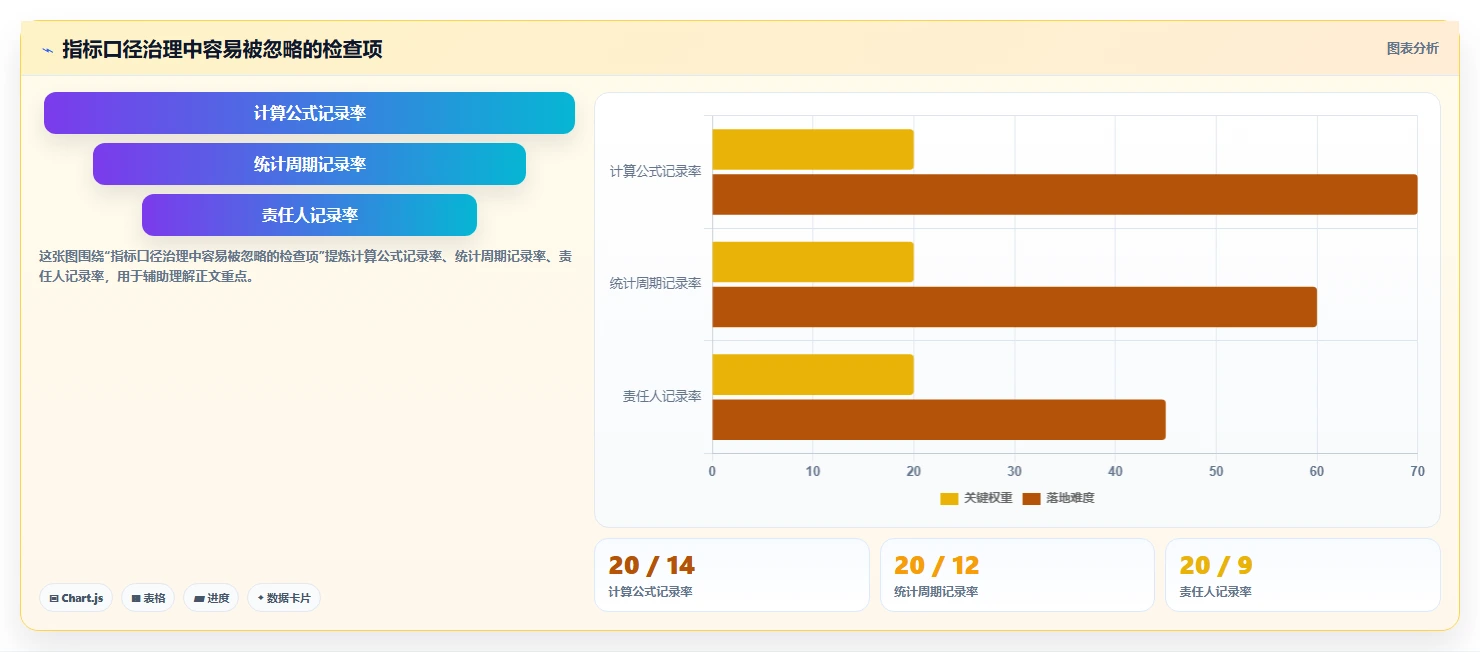This screenshot has width=1480, height=652.
Task: Open the 20 / 14 data card
Action: click(x=732, y=575)
